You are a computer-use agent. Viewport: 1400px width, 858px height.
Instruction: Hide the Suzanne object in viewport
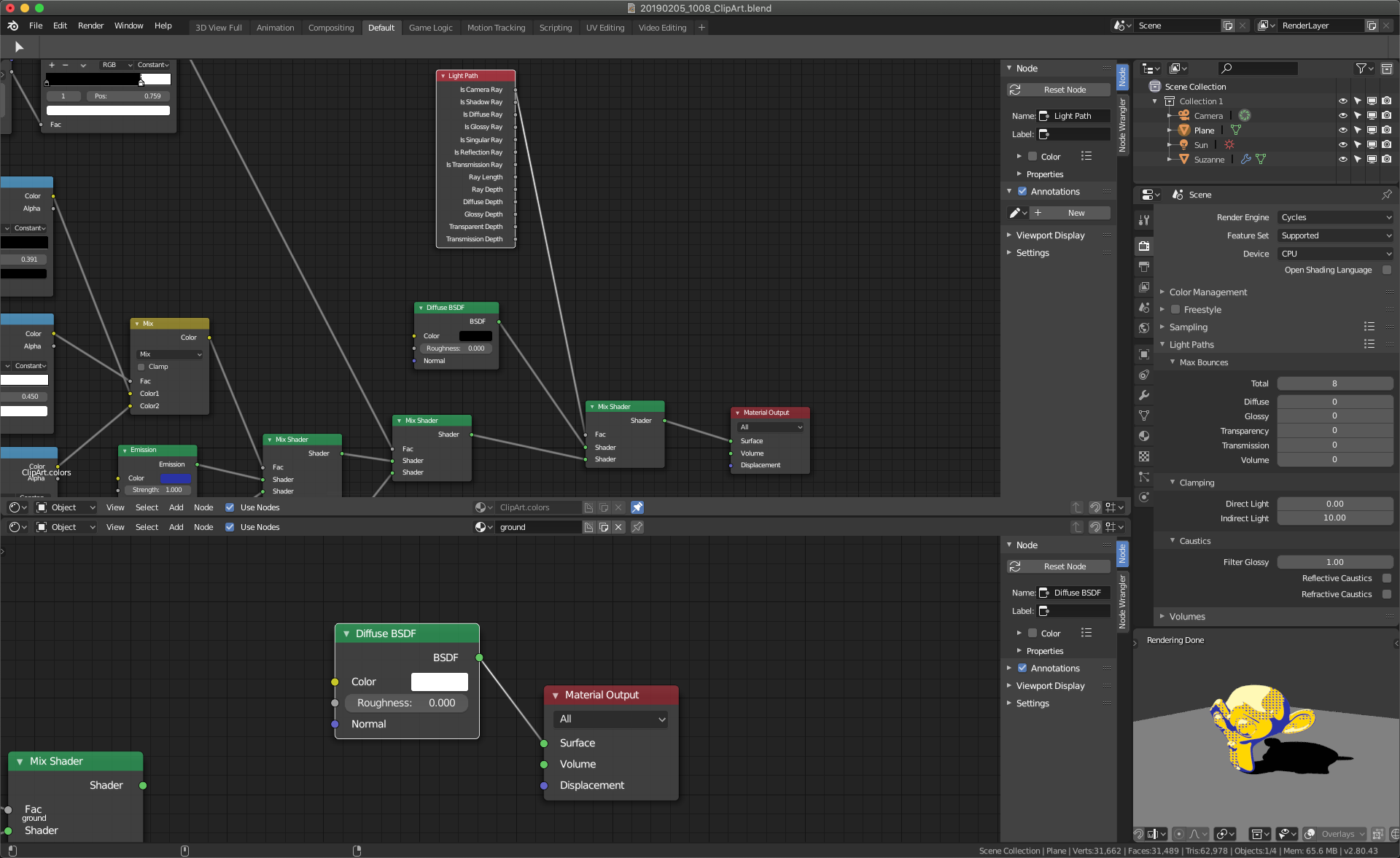1342,159
